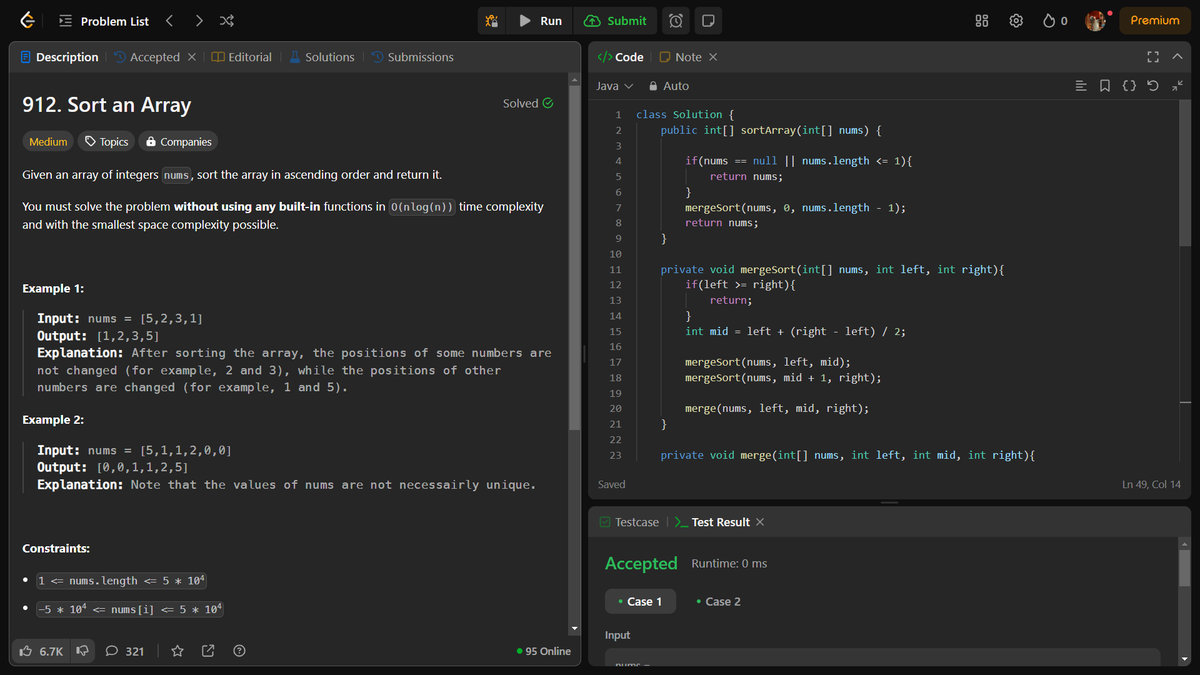This screenshot has width=1200, height=675.
Task: Click the debugger bug icon
Action: (492, 21)
